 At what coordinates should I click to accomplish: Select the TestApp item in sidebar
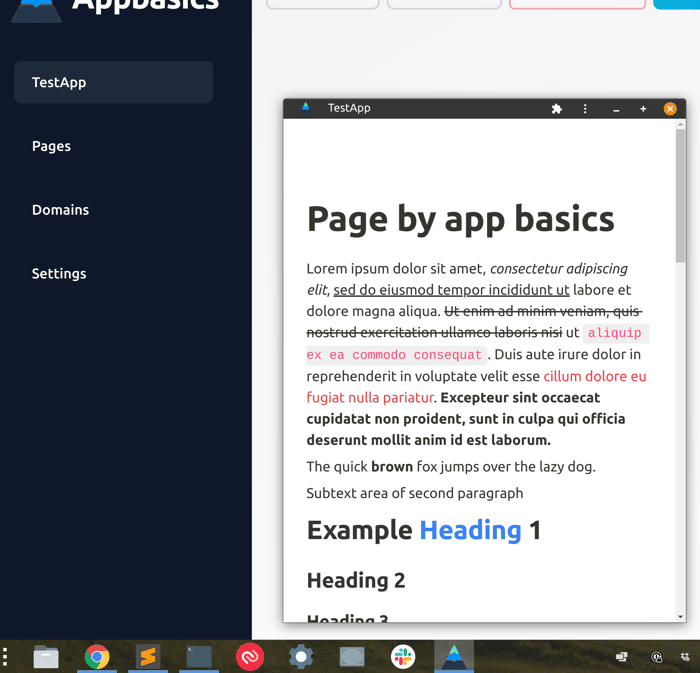point(113,82)
